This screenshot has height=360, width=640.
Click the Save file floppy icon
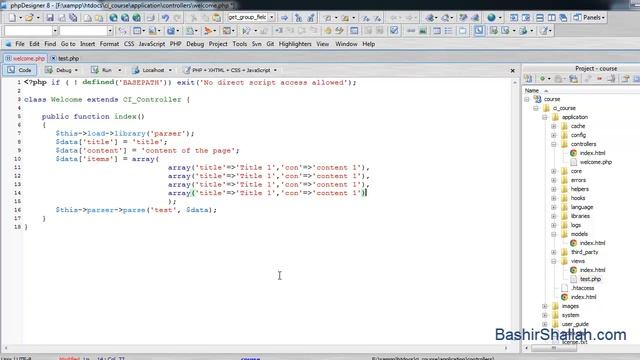[50, 18]
